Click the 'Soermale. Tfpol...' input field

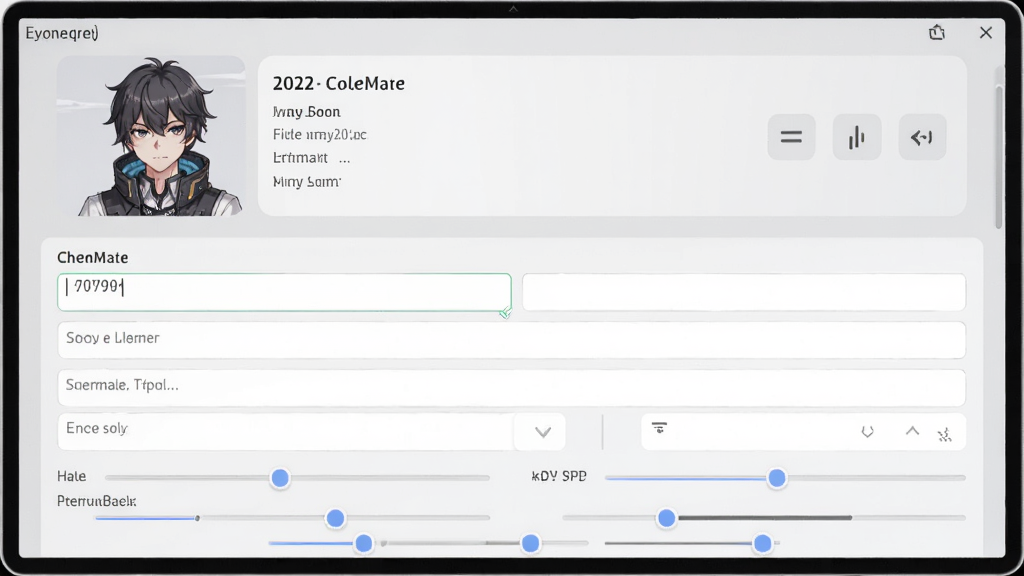pos(511,387)
